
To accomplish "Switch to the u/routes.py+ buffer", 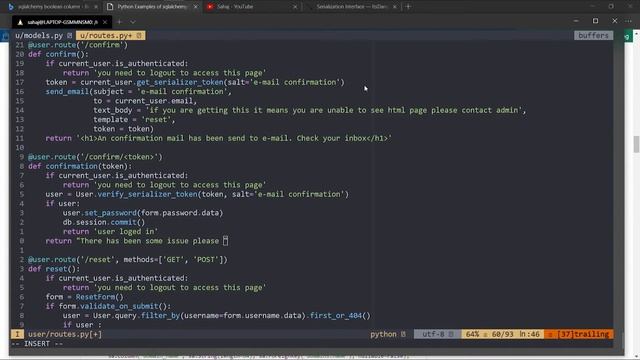I will point(110,36).
